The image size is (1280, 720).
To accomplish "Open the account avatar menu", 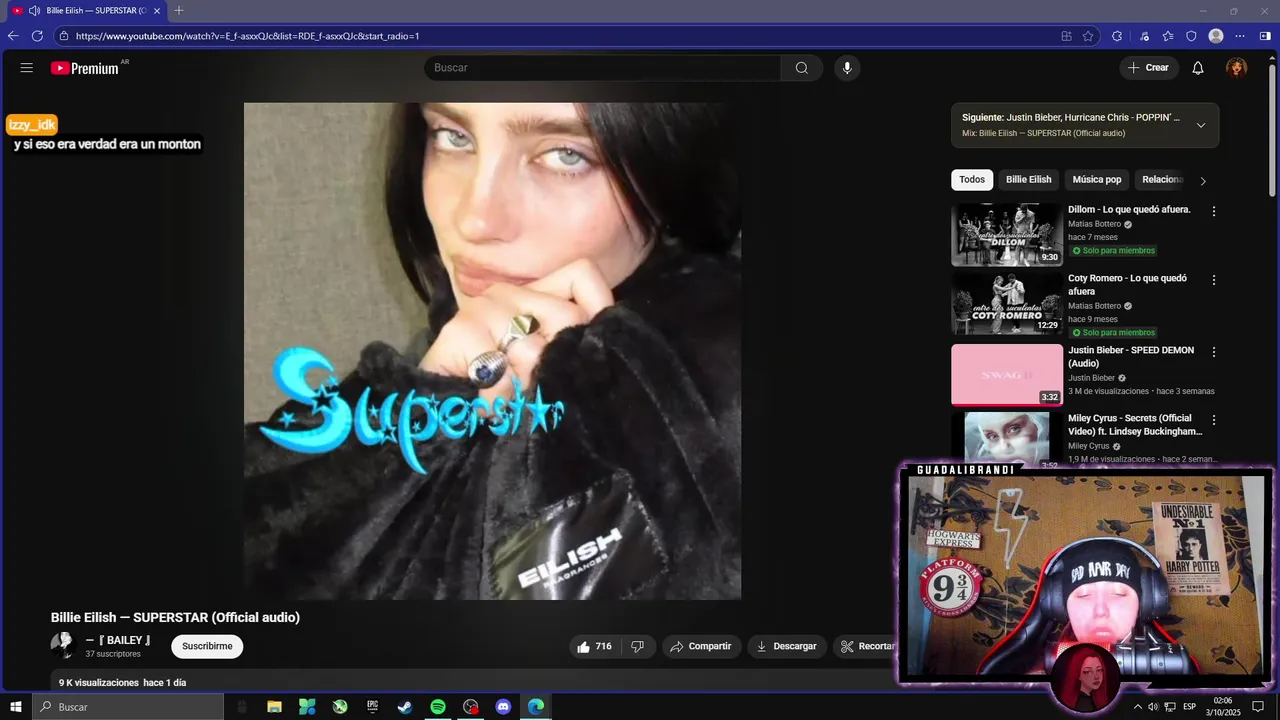I will coord(1237,68).
